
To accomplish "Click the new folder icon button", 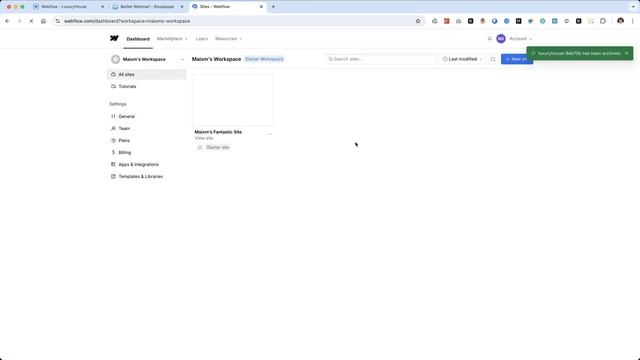I will pyautogui.click(x=493, y=59).
